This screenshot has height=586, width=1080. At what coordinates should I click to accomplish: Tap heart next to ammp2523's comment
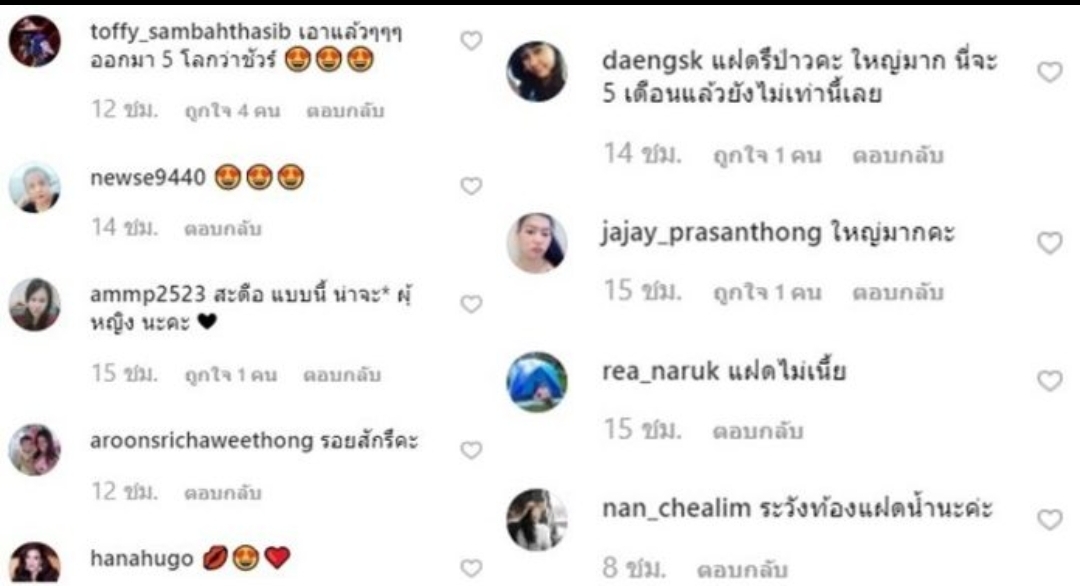coord(471,304)
